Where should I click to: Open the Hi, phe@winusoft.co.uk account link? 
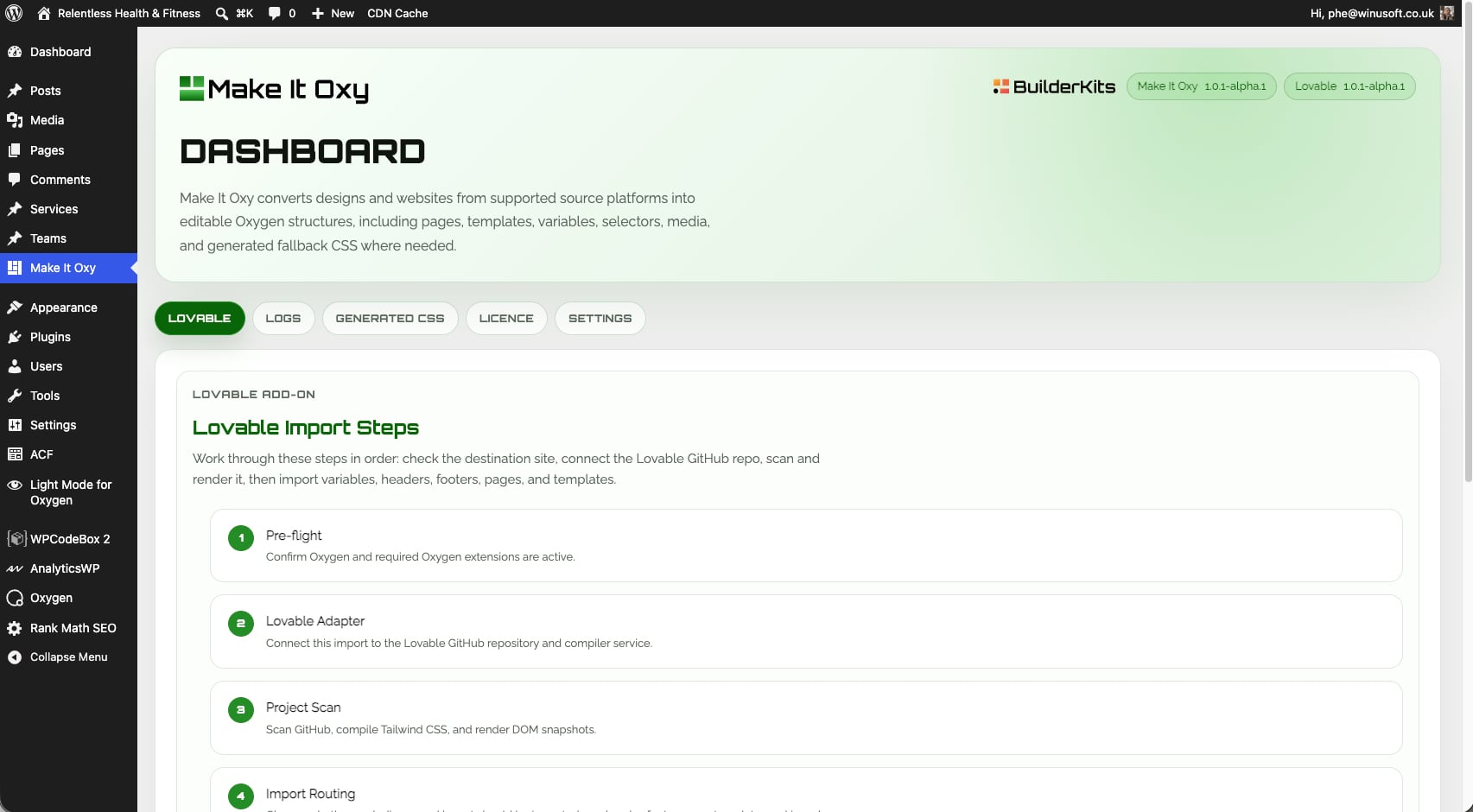click(x=1381, y=13)
